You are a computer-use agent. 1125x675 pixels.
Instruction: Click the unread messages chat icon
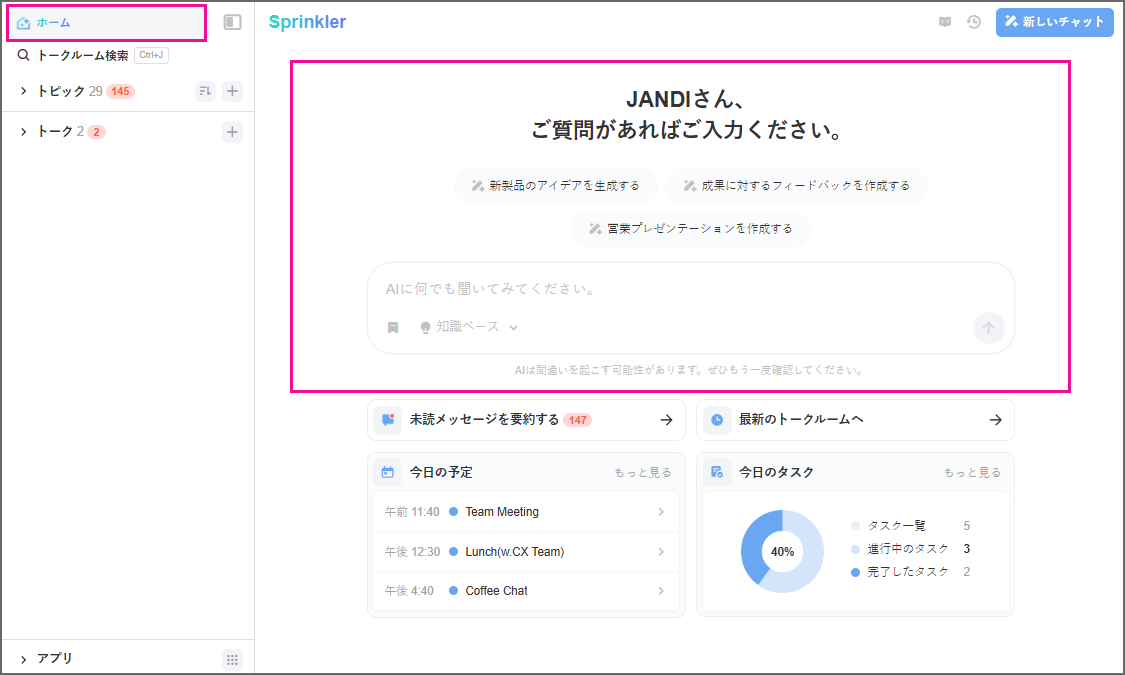[388, 420]
